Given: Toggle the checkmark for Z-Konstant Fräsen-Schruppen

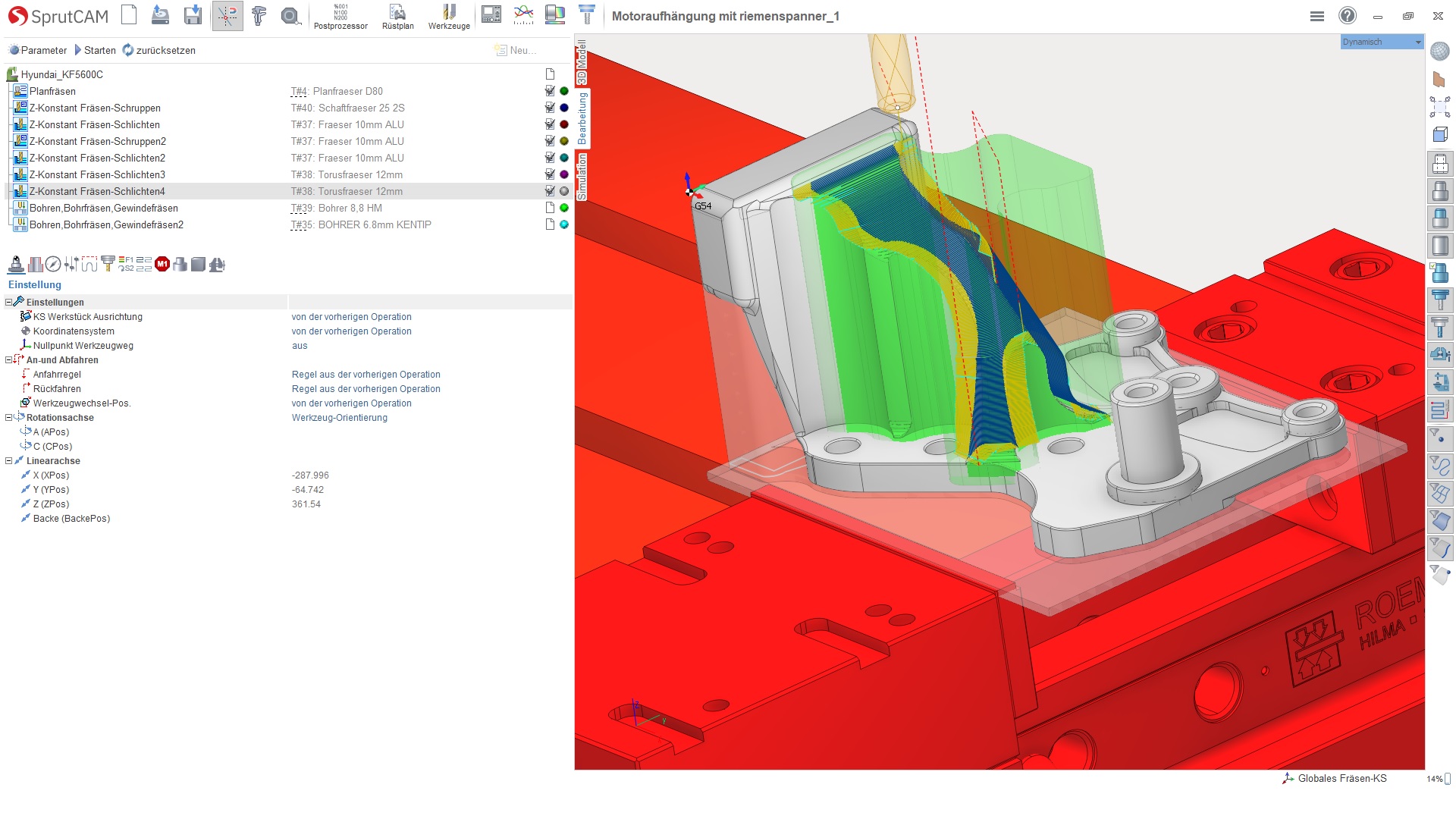Looking at the screenshot, I should pyautogui.click(x=550, y=108).
